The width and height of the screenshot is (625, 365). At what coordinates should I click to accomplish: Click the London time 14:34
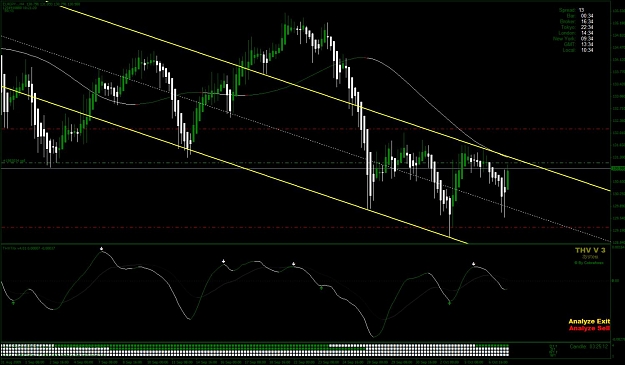point(587,33)
